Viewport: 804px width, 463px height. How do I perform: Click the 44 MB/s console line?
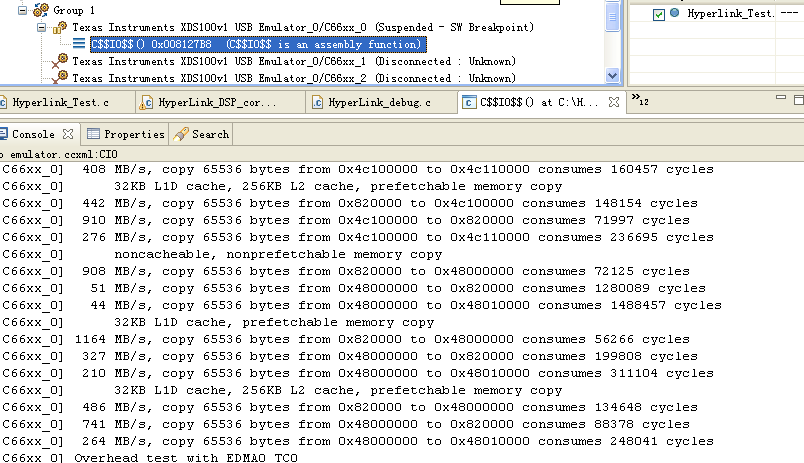coord(361,305)
